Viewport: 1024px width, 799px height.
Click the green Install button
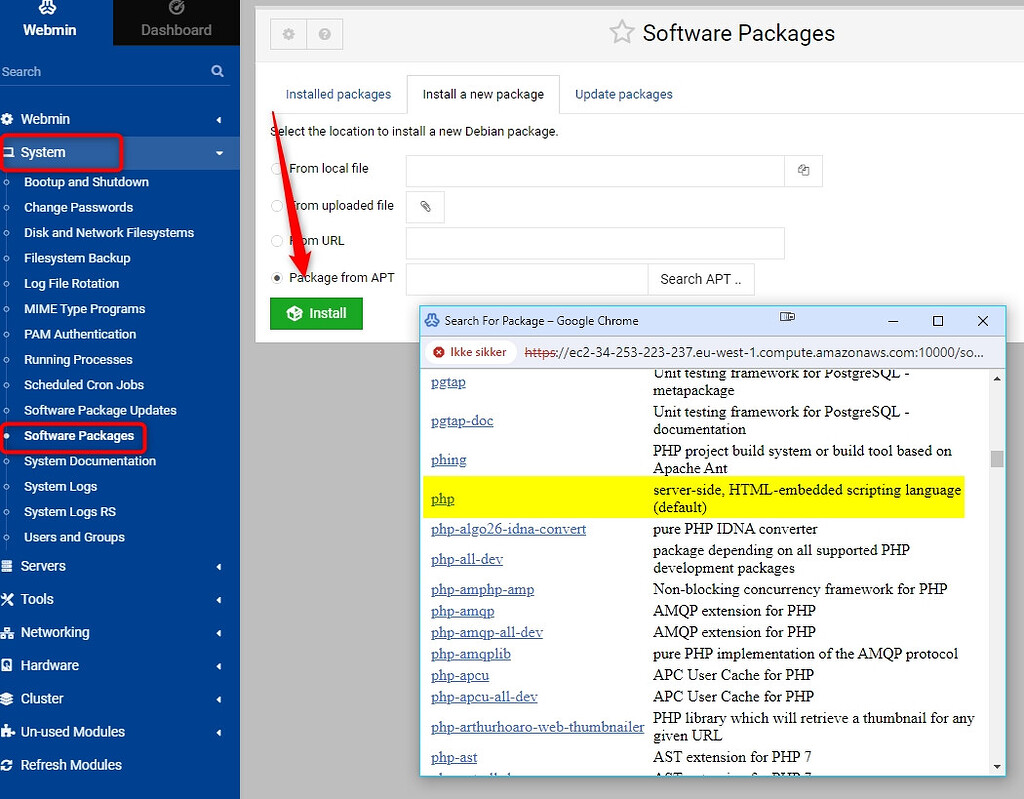click(x=316, y=313)
